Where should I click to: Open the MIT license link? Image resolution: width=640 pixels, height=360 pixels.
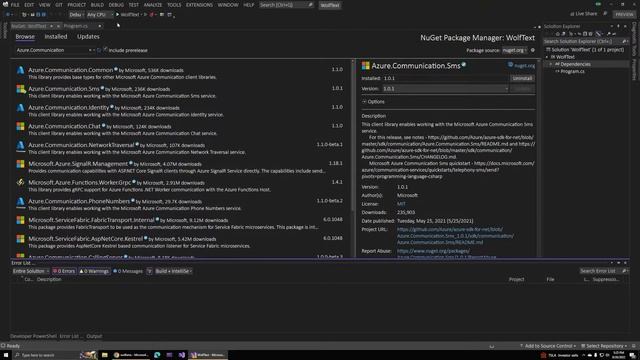pyautogui.click(x=401, y=204)
